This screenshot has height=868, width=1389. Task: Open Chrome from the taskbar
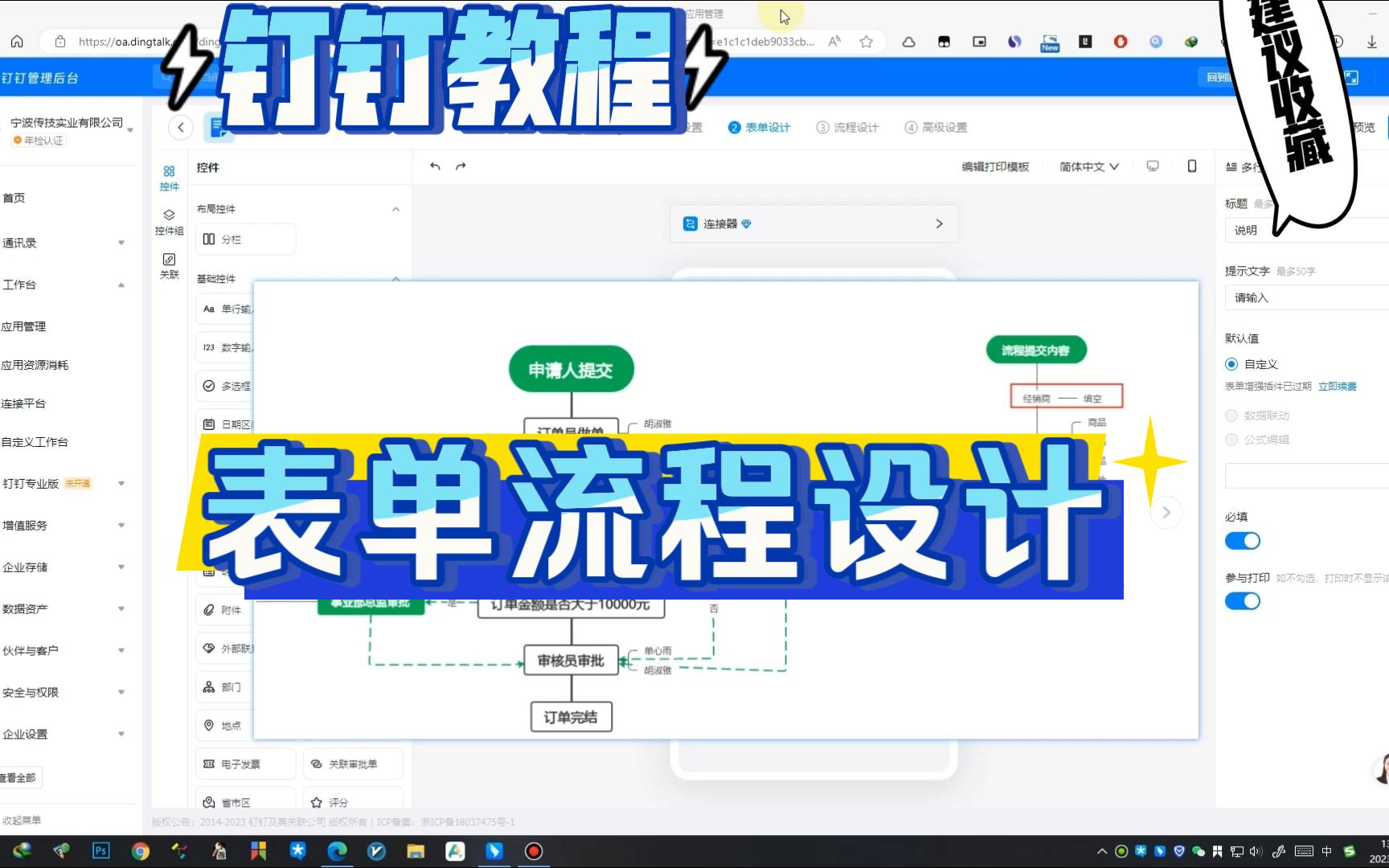coord(141,851)
